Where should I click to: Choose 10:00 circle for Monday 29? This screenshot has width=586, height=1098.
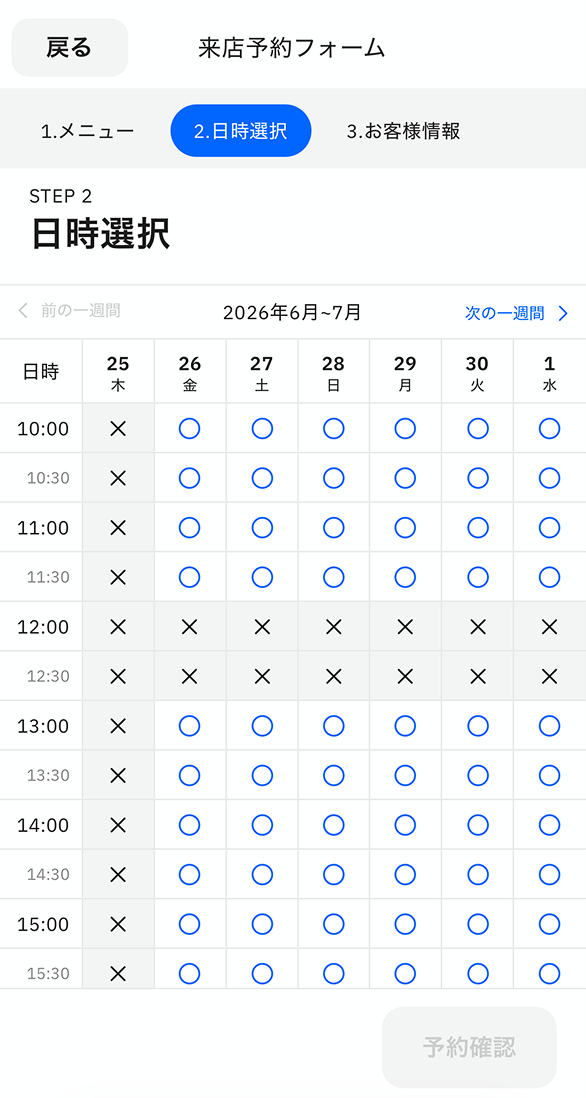coord(405,428)
